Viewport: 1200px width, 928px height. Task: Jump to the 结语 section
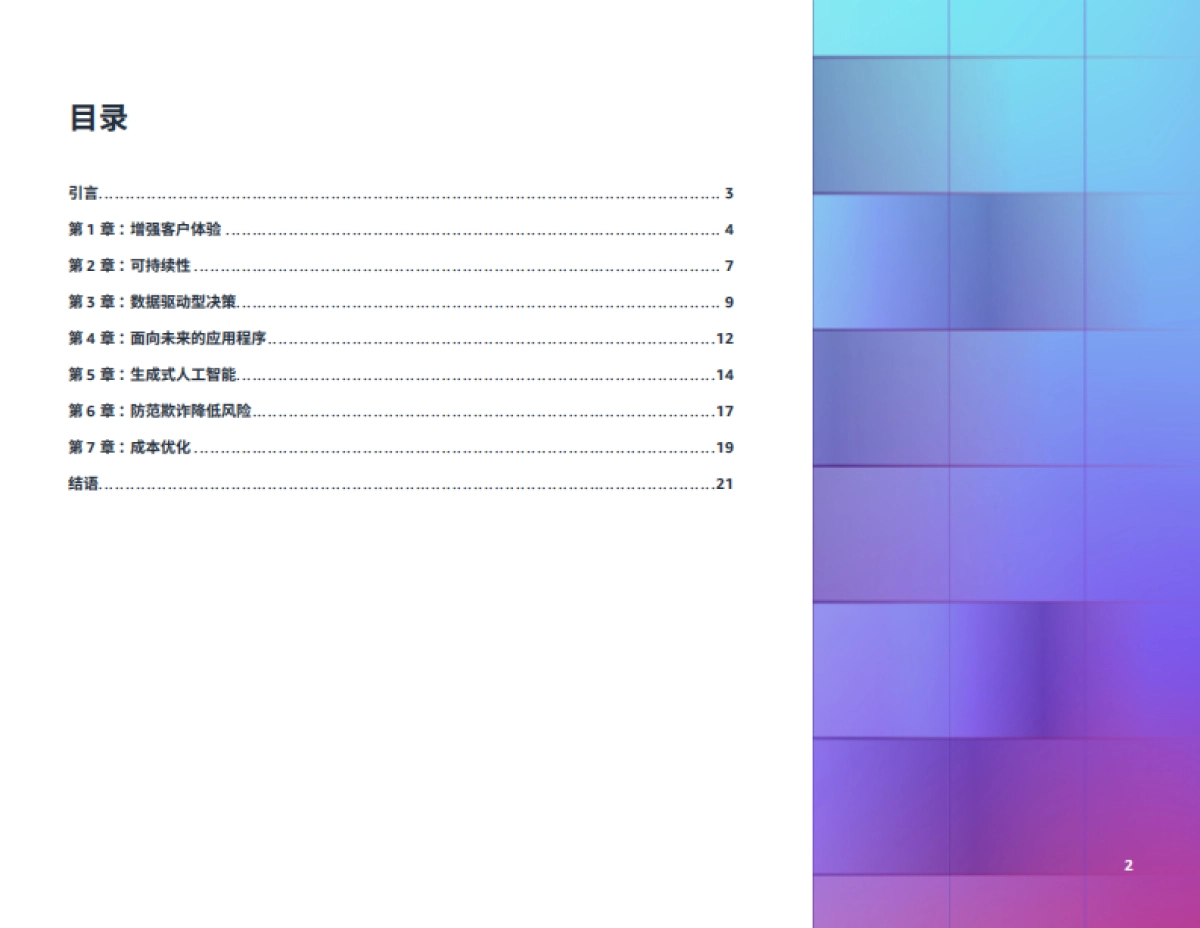[x=83, y=484]
